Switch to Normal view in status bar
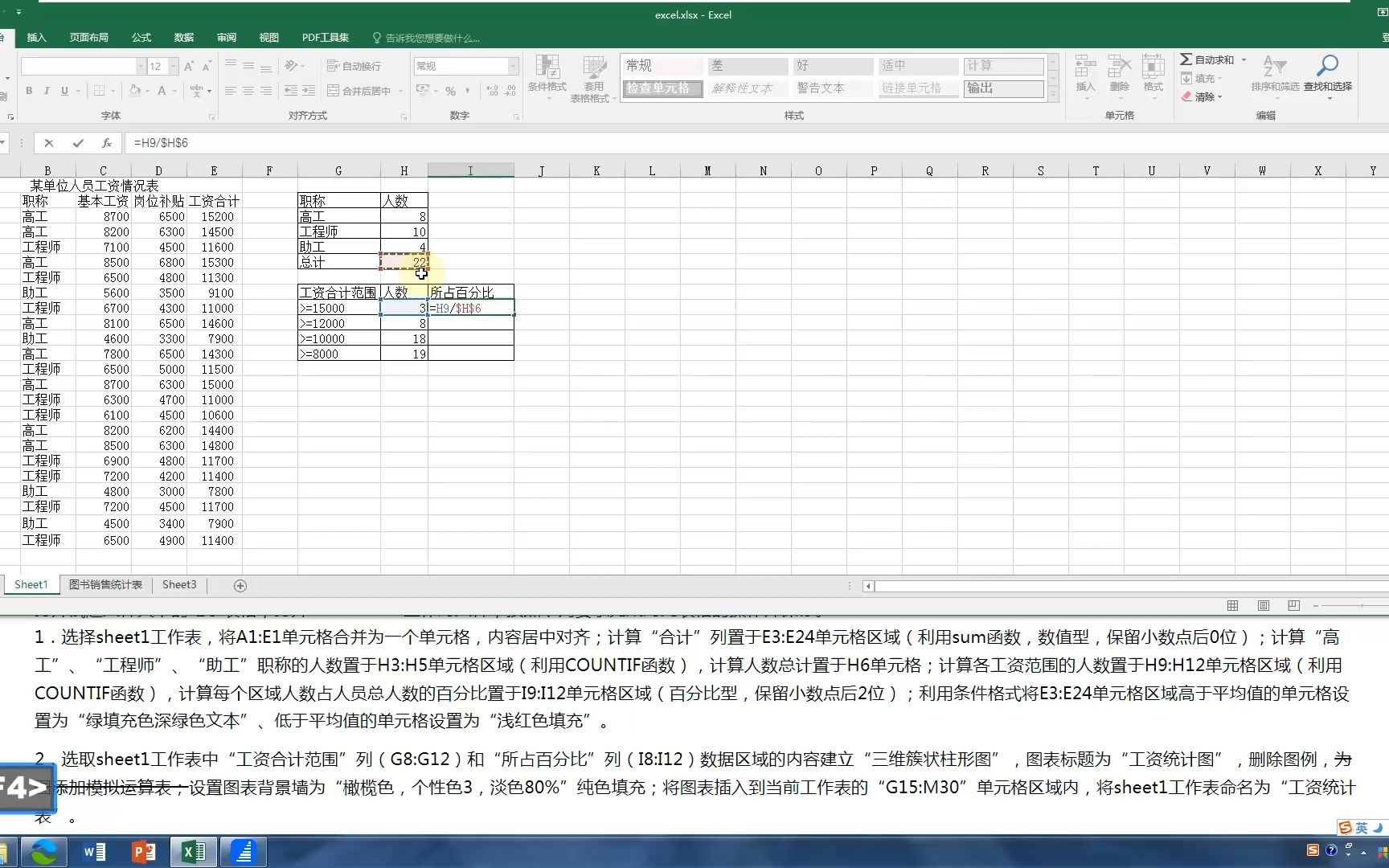Screen dimensions: 1389x868 1232,605
